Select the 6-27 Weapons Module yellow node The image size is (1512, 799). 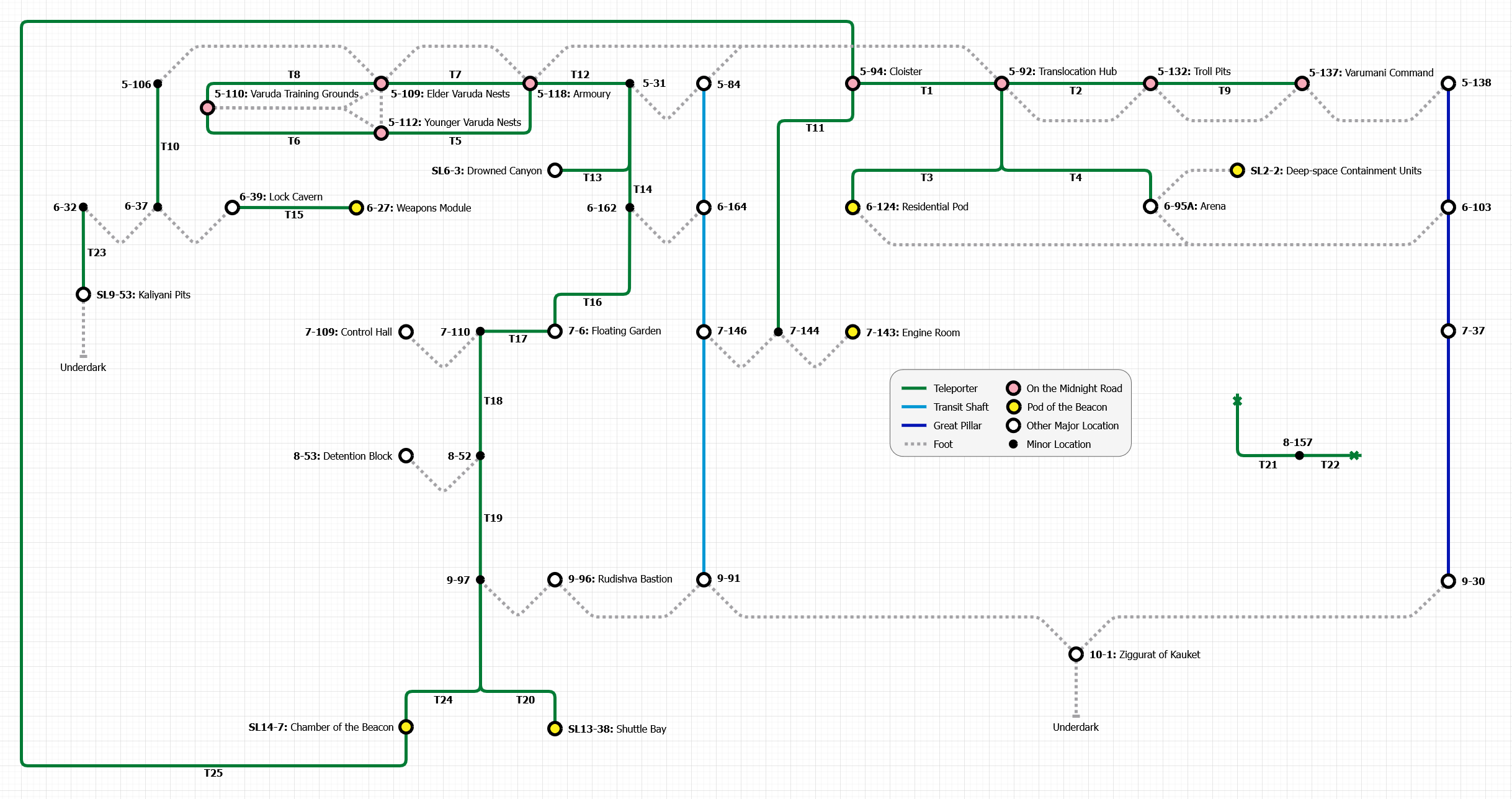point(356,207)
